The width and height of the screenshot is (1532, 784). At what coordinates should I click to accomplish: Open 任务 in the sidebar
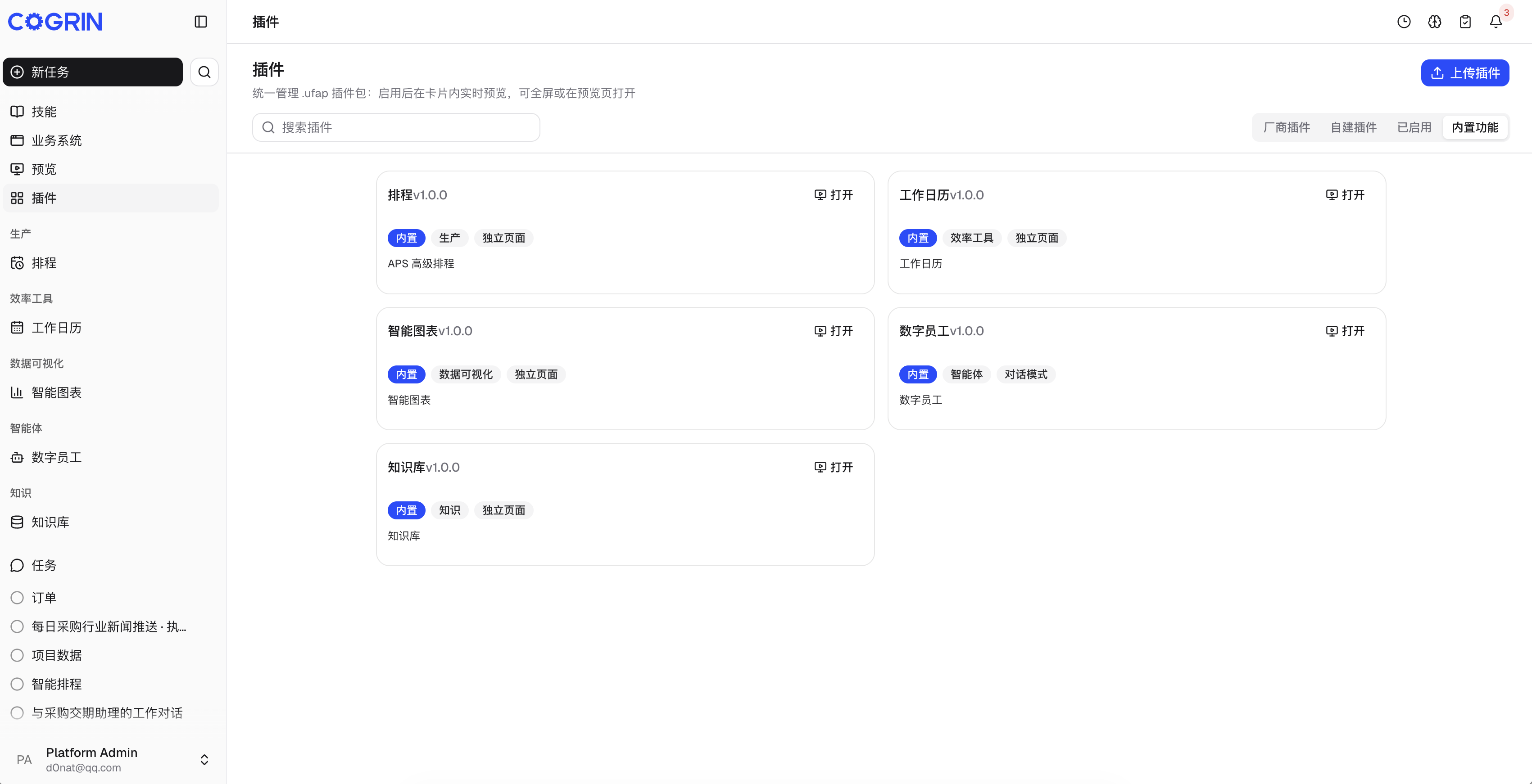(111, 565)
